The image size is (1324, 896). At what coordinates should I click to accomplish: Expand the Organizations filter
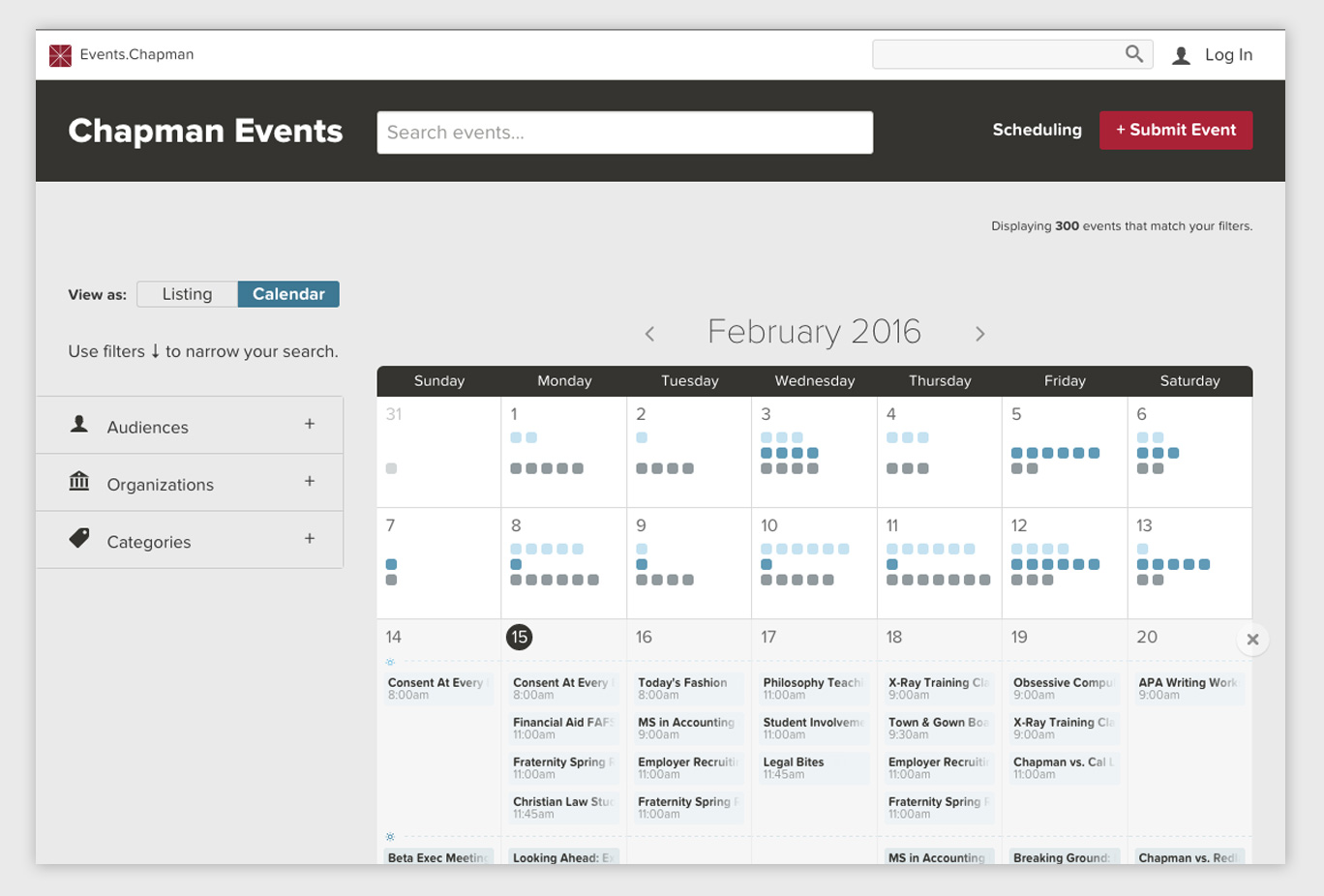[x=310, y=481]
